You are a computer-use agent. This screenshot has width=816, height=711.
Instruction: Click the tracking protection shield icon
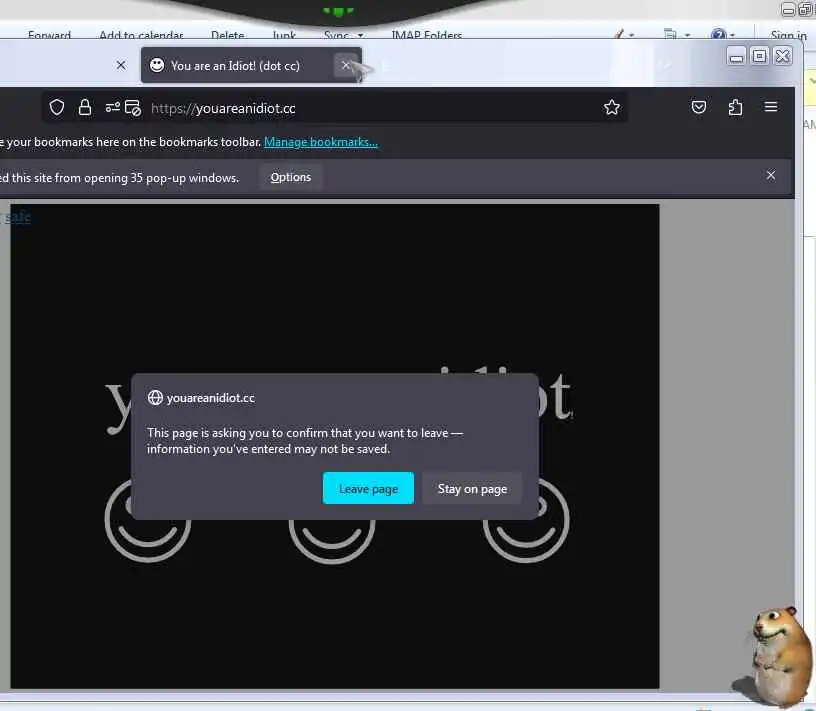click(x=57, y=108)
